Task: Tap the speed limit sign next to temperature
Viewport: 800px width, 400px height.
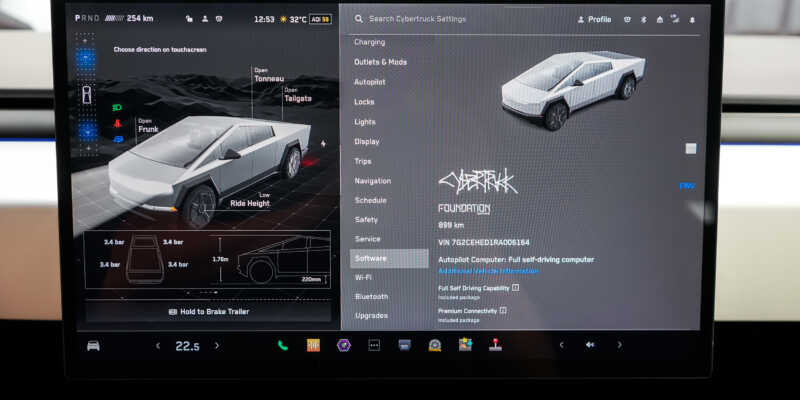Action: tap(320, 19)
